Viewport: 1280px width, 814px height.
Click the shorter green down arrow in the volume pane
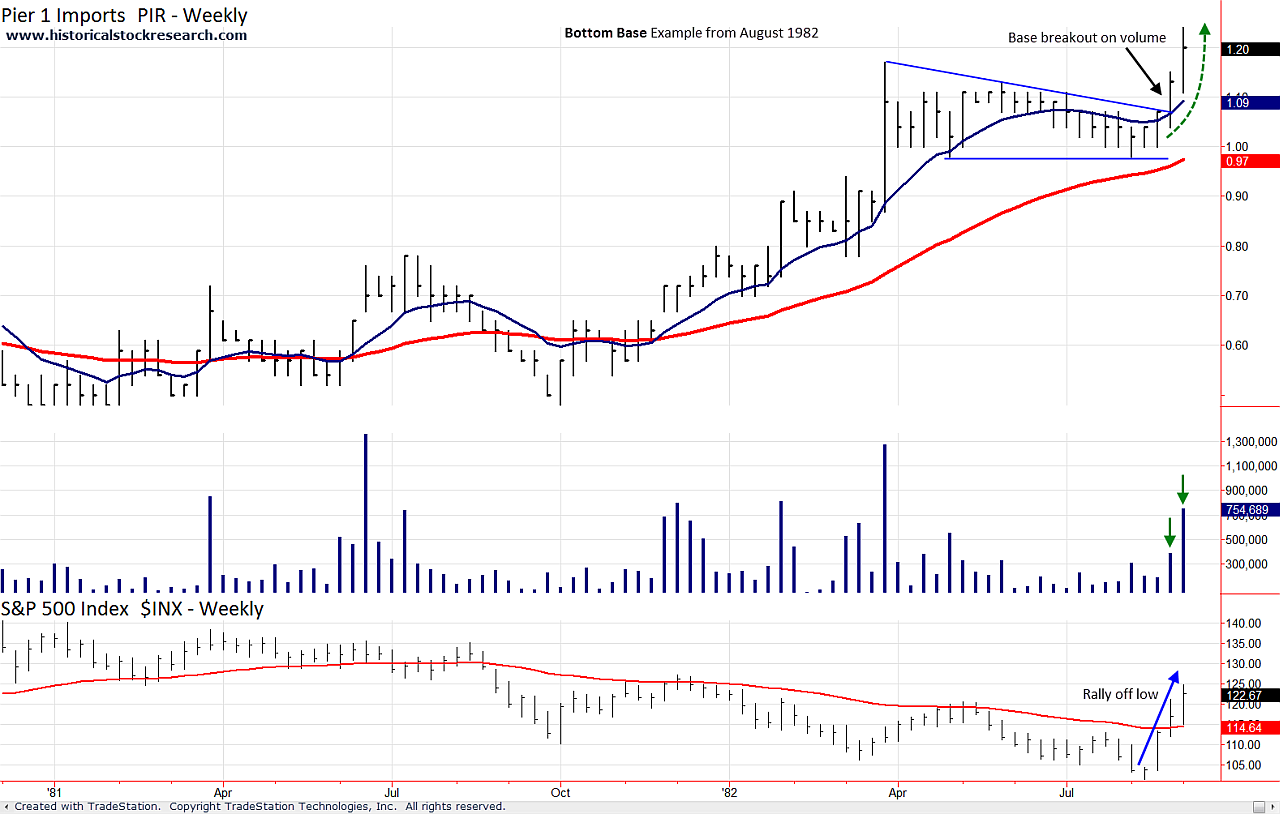1170,532
